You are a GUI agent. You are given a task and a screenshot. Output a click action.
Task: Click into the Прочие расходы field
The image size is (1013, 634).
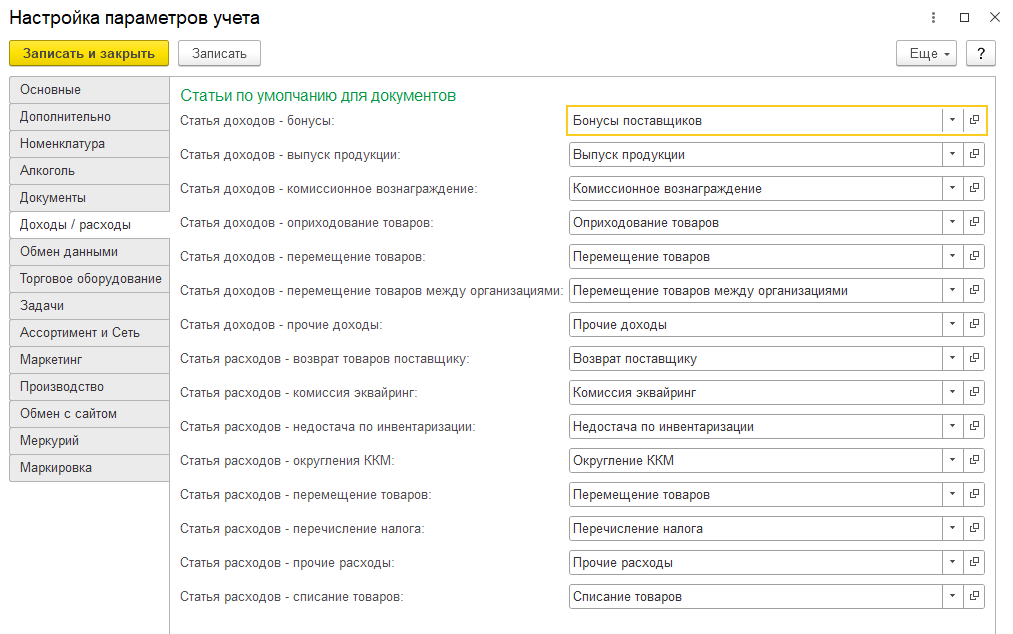755,563
